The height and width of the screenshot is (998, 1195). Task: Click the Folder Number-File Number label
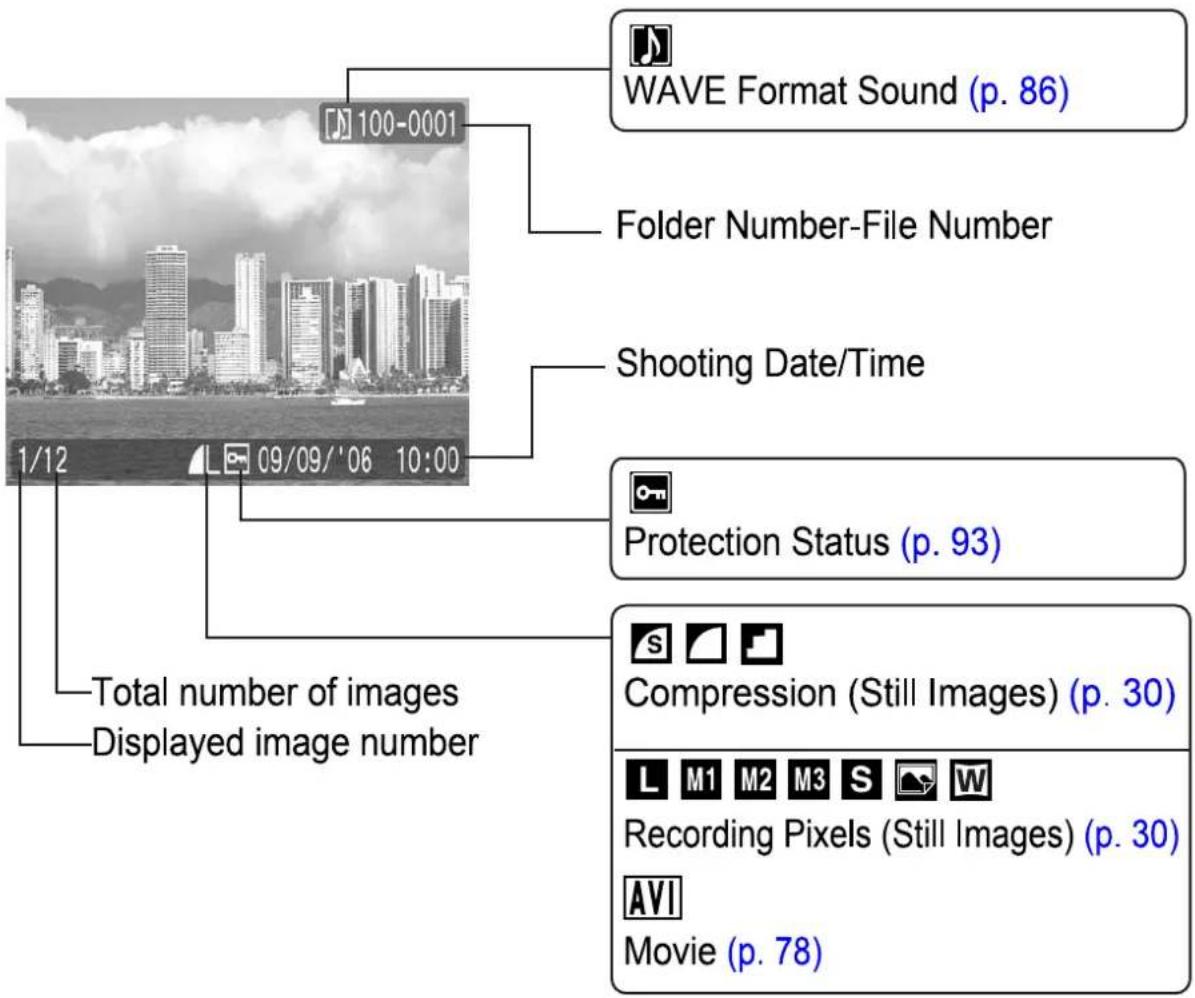834,226
